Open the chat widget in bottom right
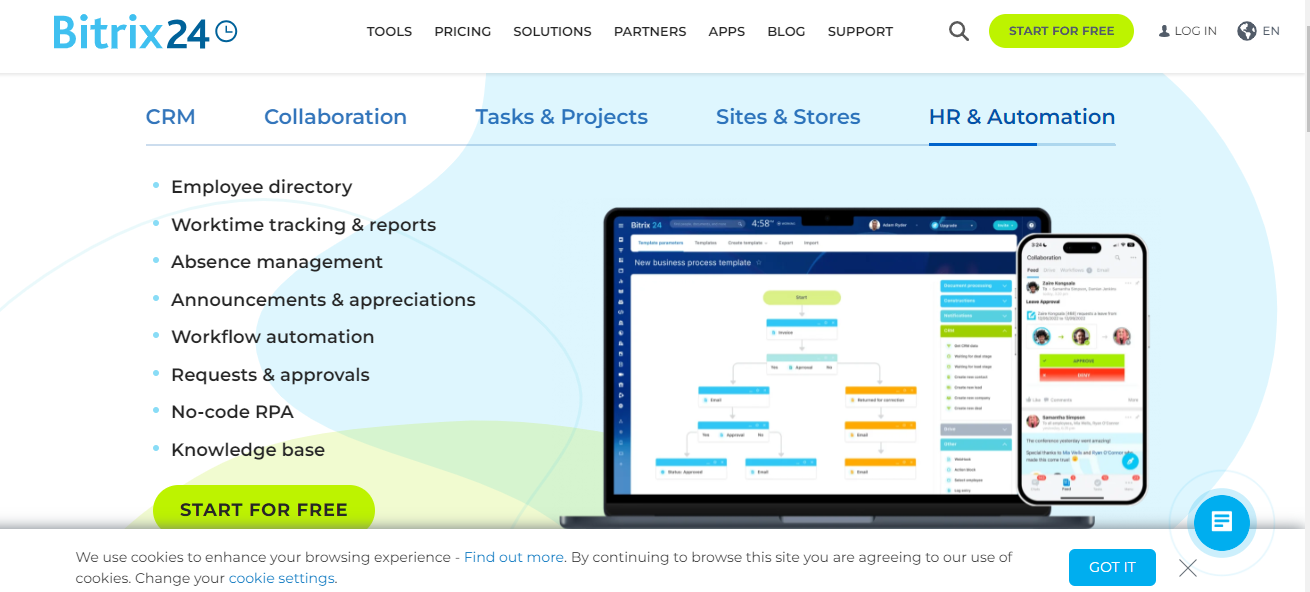This screenshot has width=1310, height=592. [x=1221, y=522]
